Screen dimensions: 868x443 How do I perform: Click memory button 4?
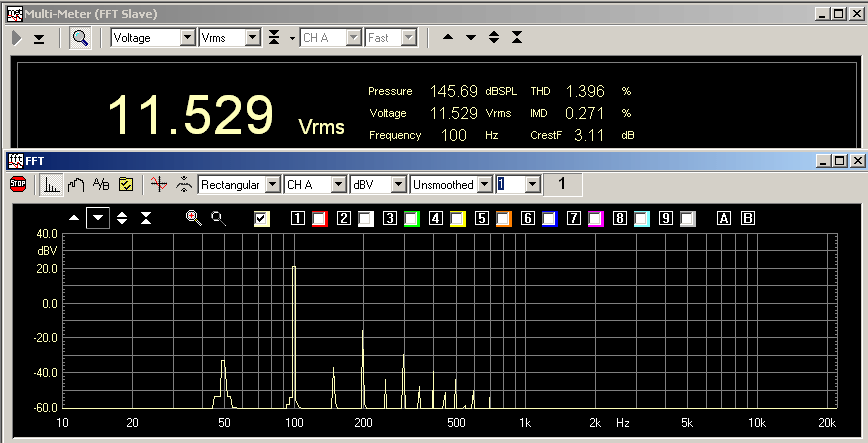coord(436,218)
